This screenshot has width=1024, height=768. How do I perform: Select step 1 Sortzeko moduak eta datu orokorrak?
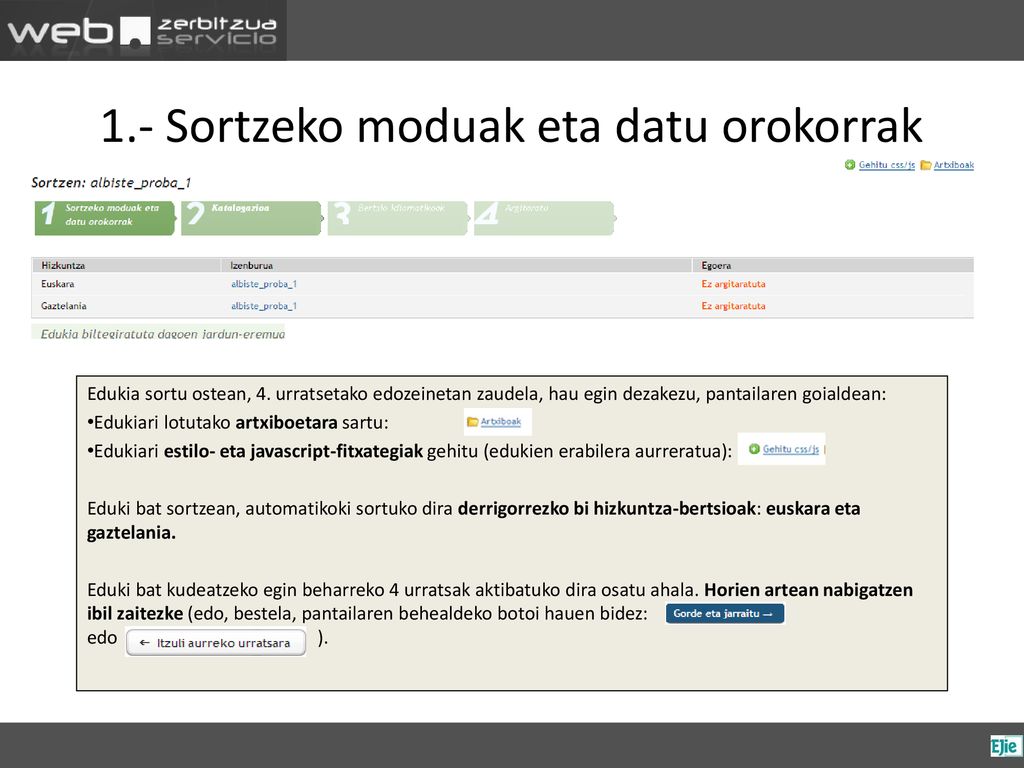click(104, 217)
